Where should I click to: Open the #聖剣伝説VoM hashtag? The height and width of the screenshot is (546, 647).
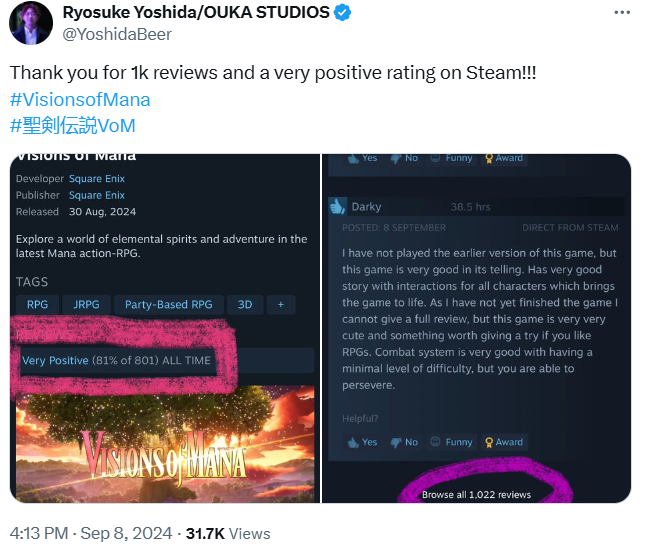pyautogui.click(x=72, y=125)
